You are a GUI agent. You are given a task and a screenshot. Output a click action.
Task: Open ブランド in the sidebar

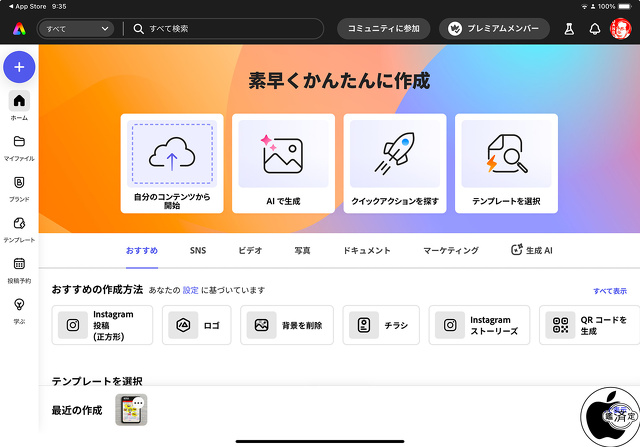pos(19,189)
